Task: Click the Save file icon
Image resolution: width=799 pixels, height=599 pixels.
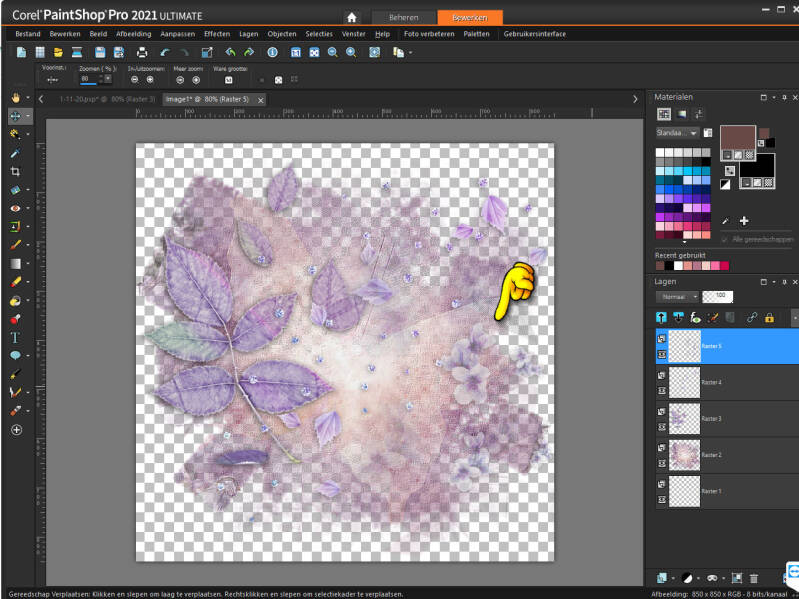Action: (101, 52)
